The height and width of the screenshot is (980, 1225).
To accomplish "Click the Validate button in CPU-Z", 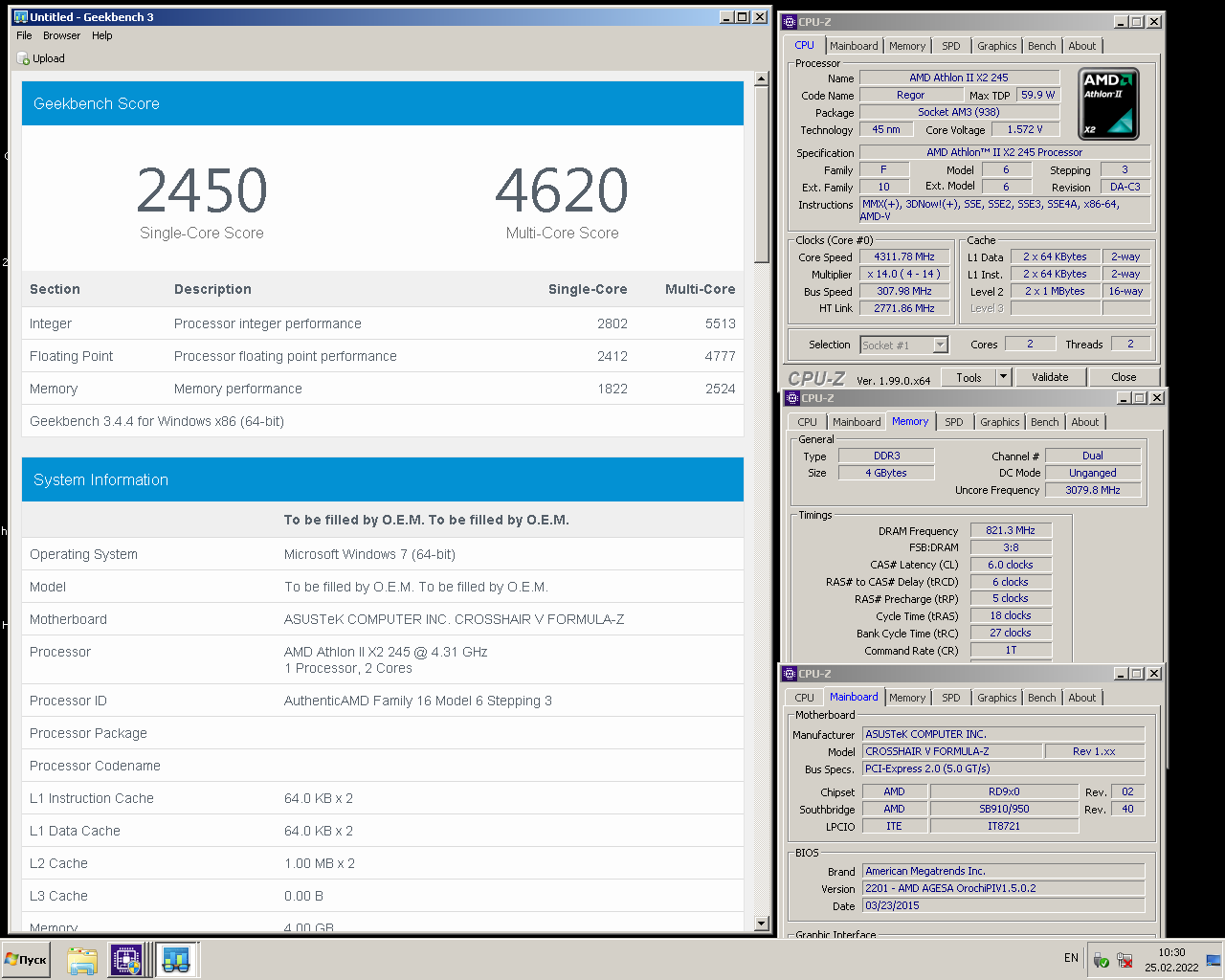I will (1050, 377).
